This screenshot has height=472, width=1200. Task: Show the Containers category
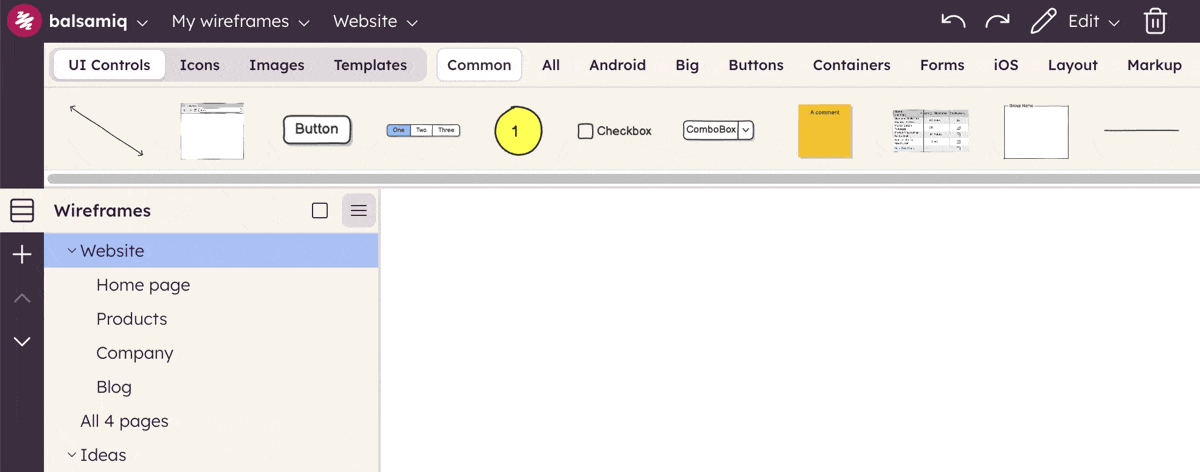[x=851, y=65]
